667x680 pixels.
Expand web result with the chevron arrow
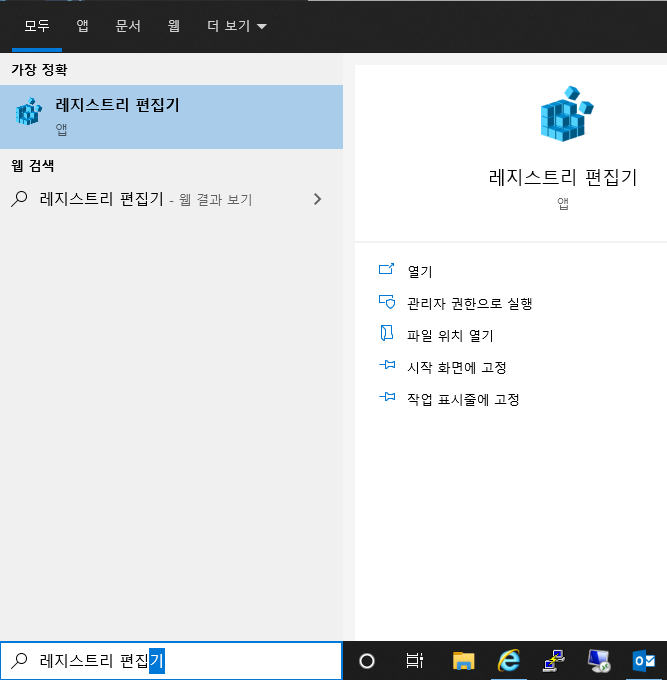pyautogui.click(x=317, y=199)
